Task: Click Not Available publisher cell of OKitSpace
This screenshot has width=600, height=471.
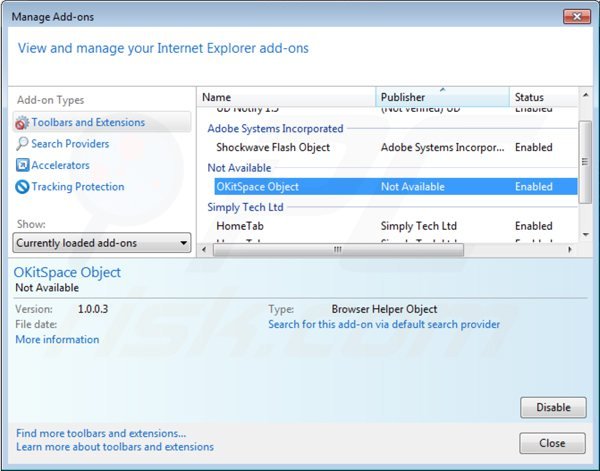Action: [412, 187]
